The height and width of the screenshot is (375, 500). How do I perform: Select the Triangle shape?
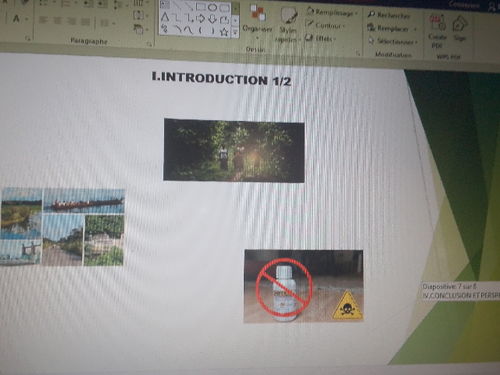[165, 17]
